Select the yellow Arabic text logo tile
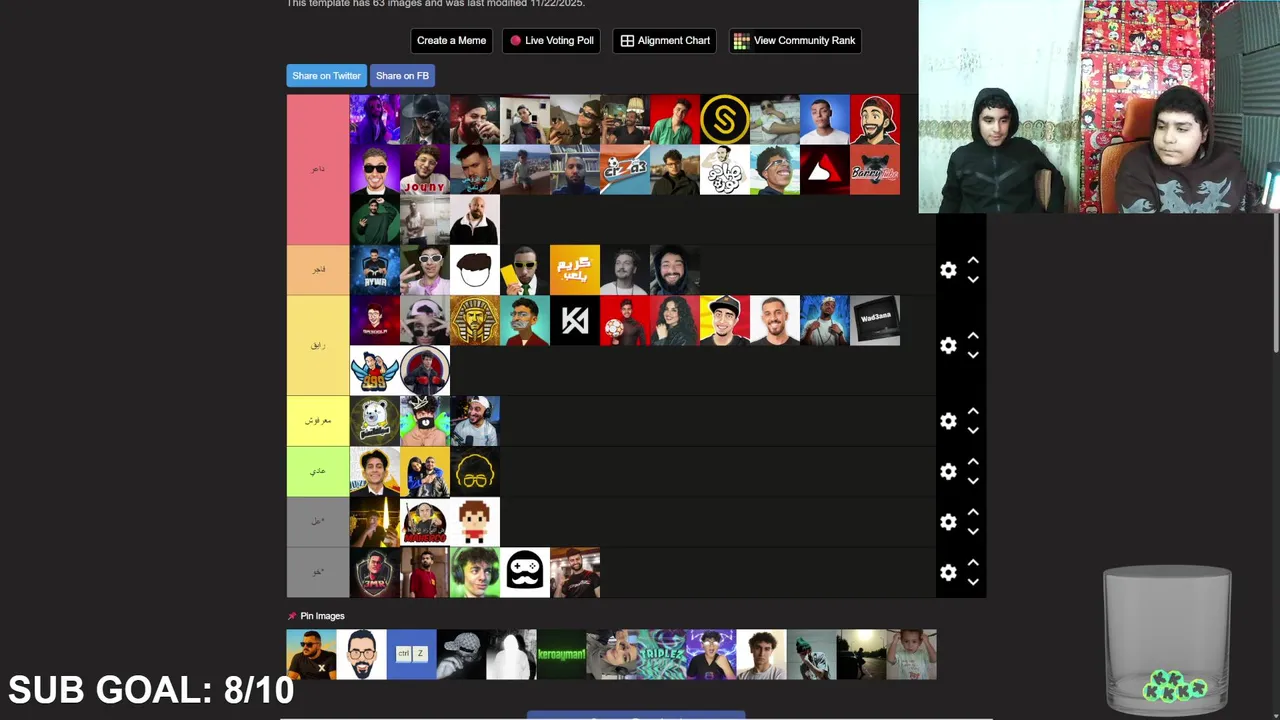1280x720 pixels. (575, 270)
